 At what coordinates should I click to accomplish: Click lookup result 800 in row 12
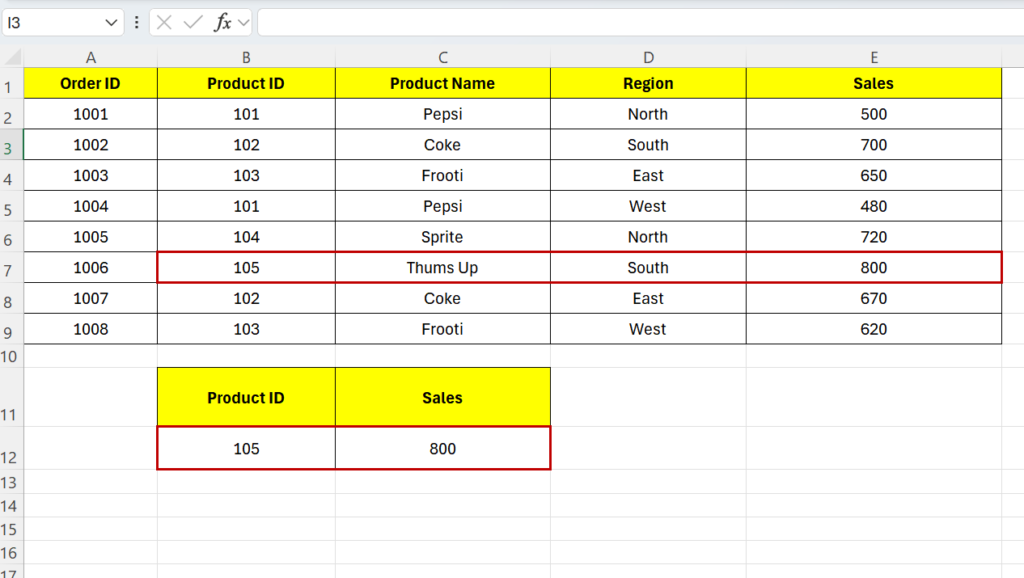click(x=443, y=449)
